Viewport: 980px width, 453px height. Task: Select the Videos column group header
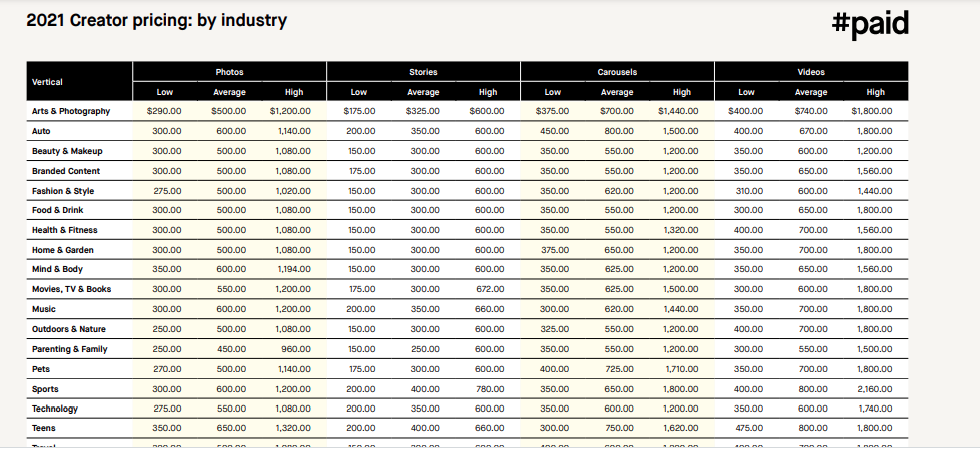click(x=811, y=72)
